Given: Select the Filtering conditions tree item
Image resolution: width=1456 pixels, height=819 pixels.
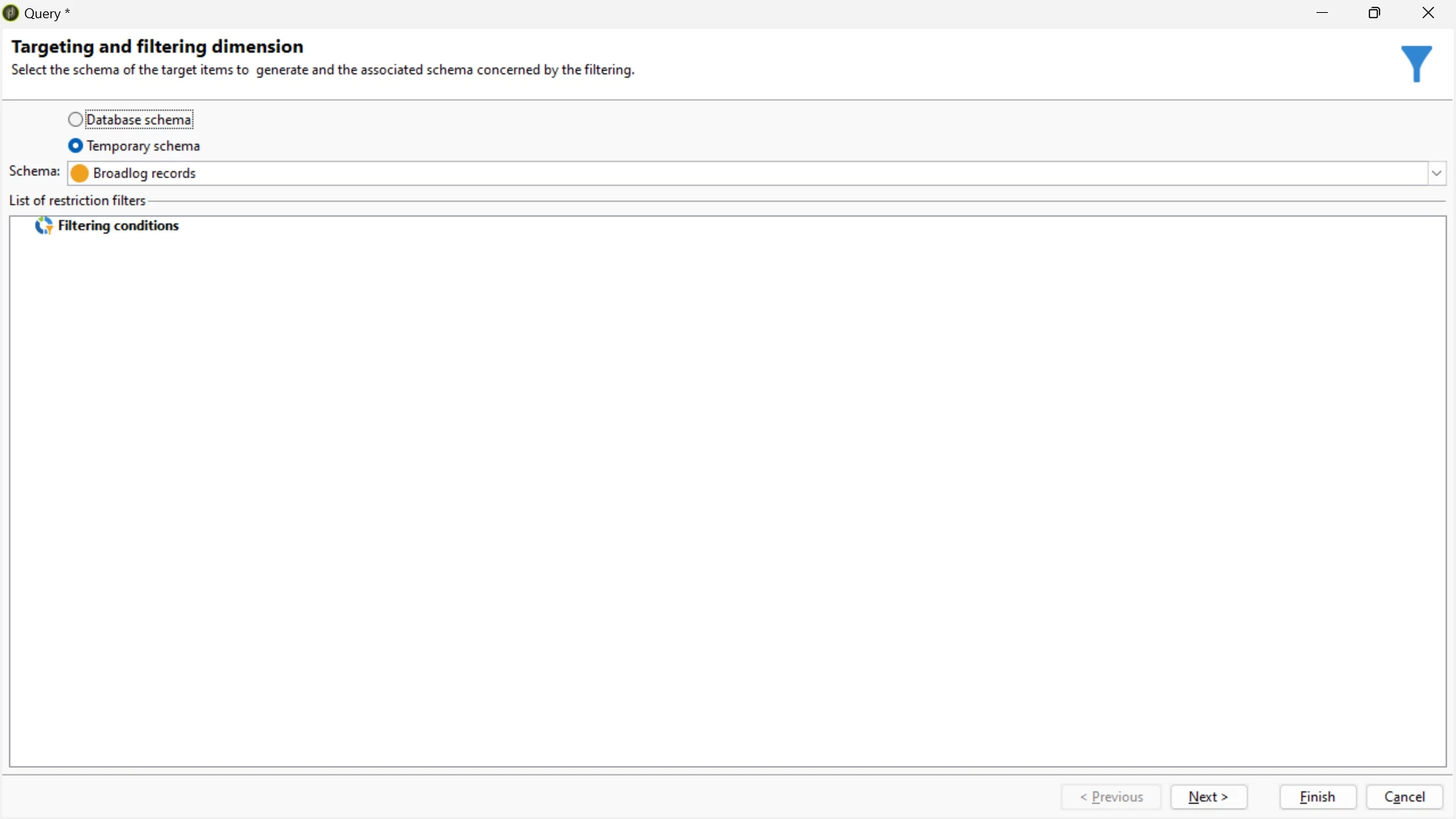Looking at the screenshot, I should (118, 226).
